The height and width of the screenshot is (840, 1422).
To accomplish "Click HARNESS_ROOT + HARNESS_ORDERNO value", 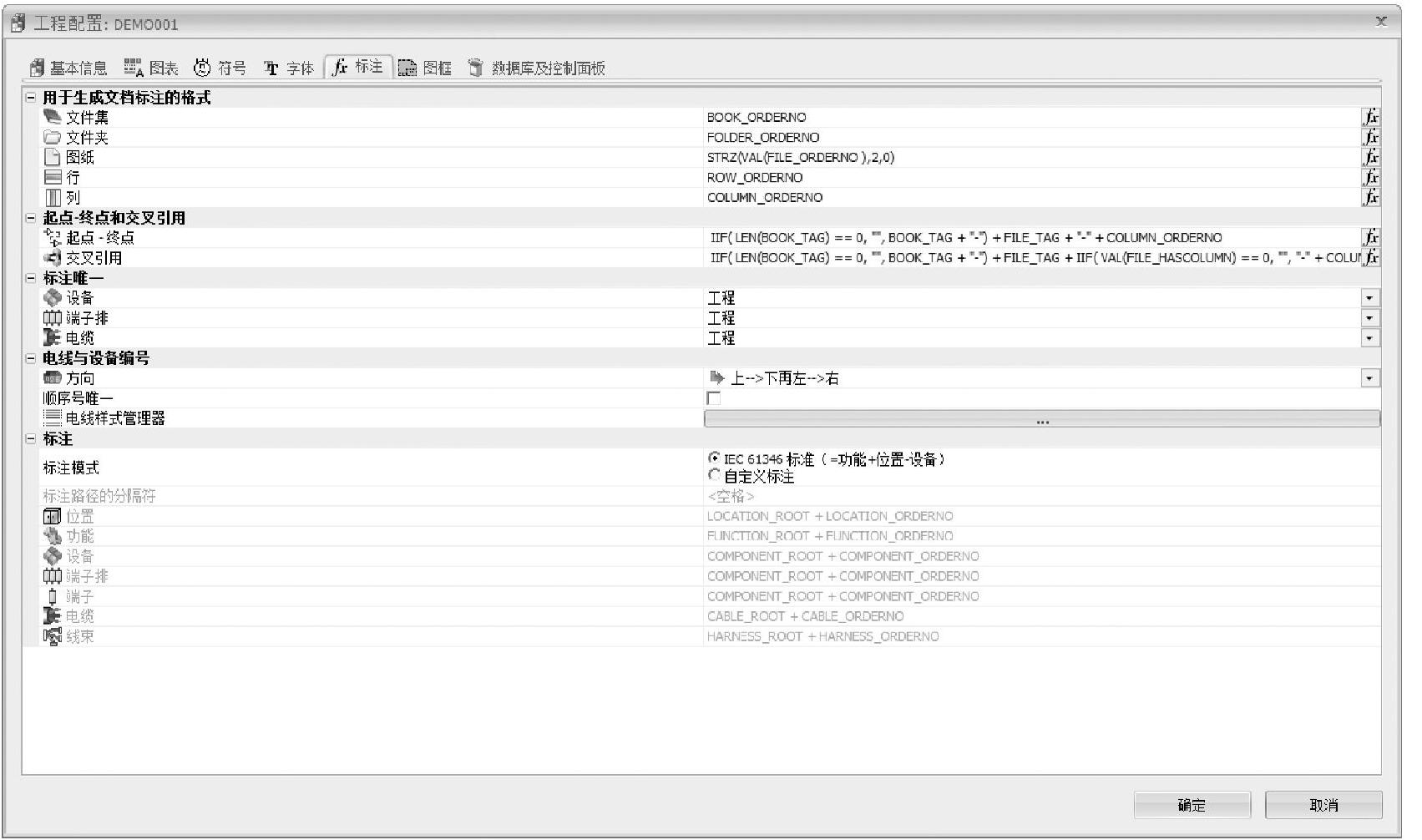I will 823,636.
